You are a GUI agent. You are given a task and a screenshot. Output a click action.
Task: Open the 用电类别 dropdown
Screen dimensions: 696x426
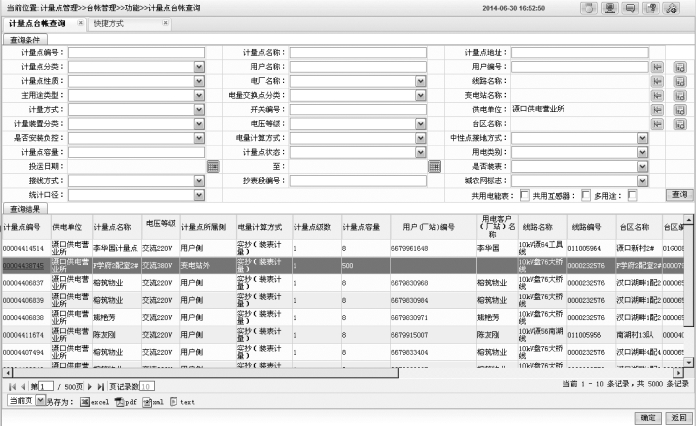tap(642, 152)
